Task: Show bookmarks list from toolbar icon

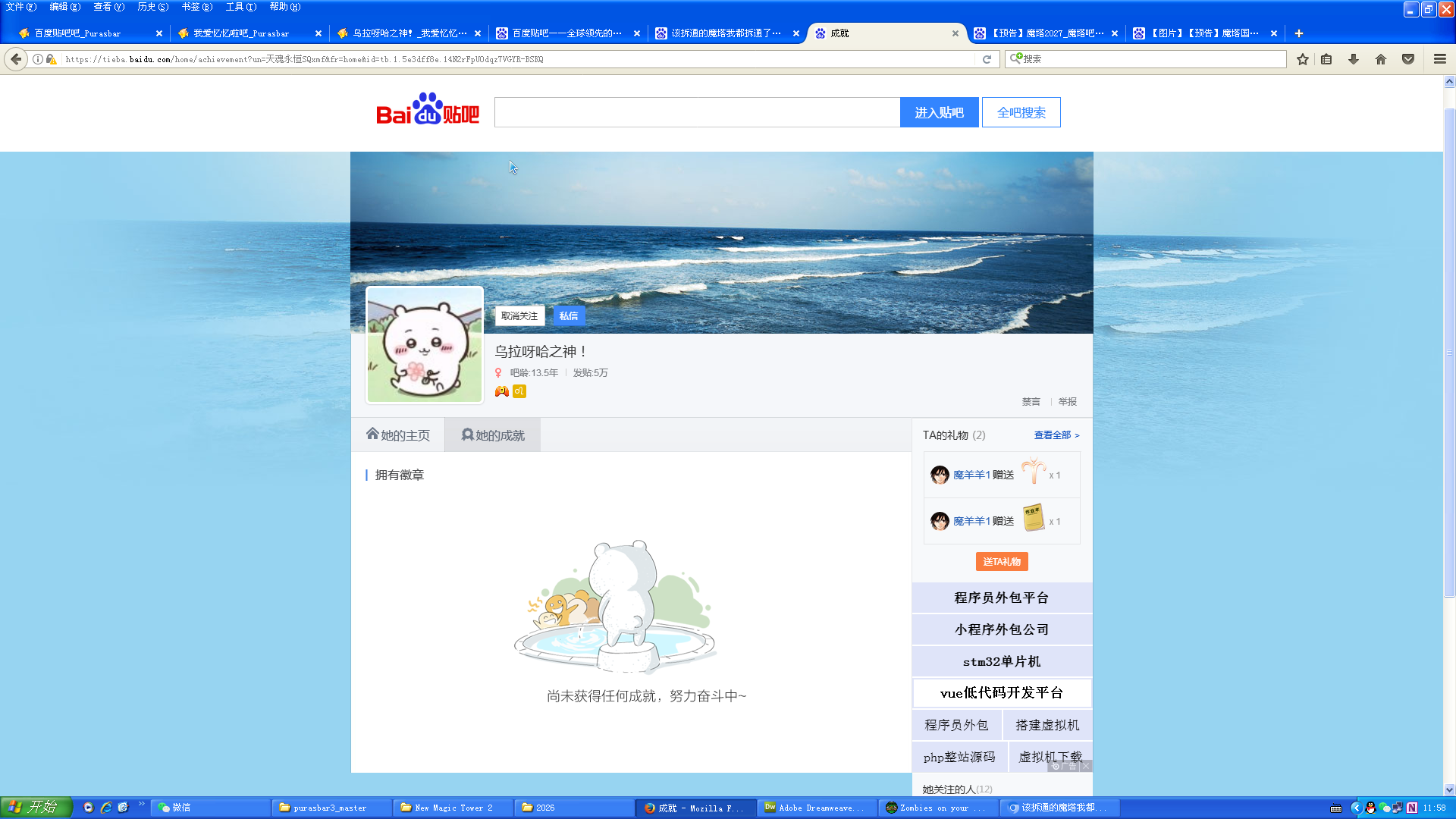Action: [x=1326, y=59]
